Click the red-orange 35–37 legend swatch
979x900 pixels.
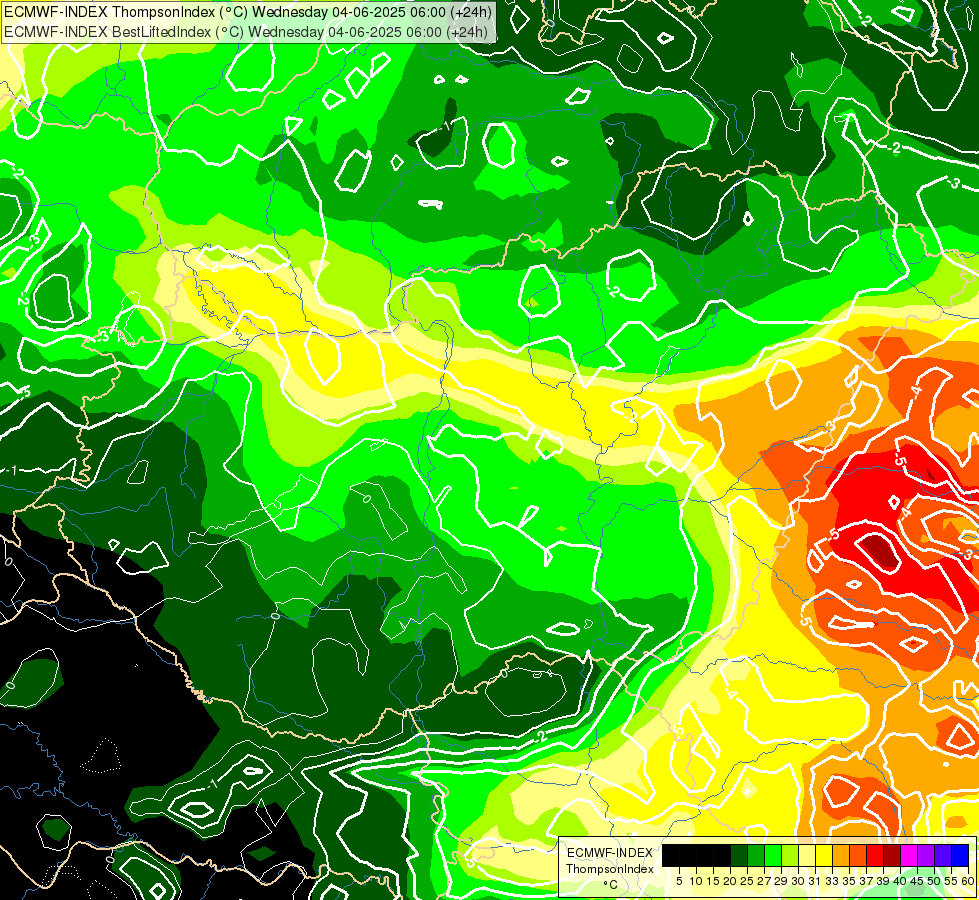(x=858, y=856)
